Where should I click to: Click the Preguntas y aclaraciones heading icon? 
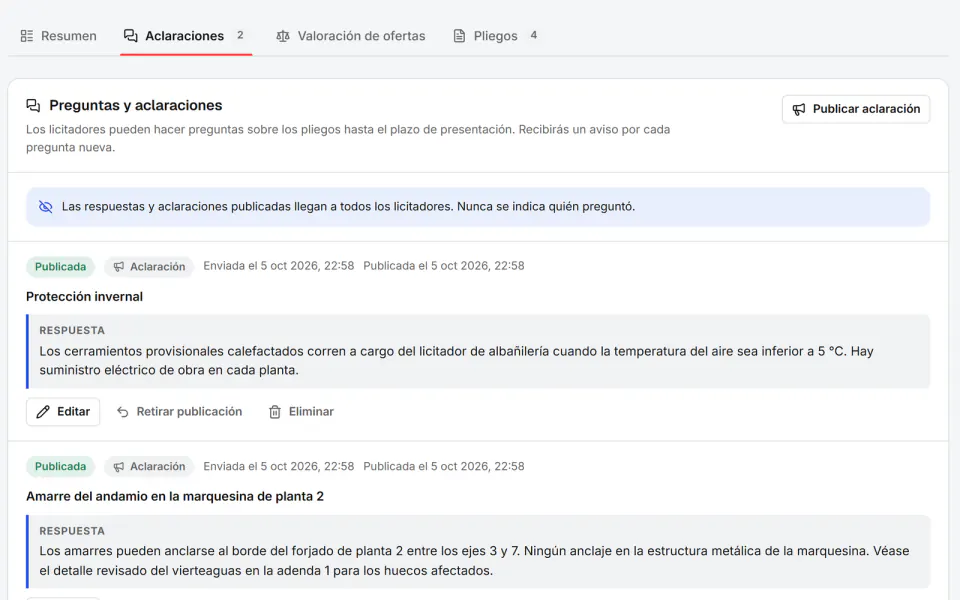pyautogui.click(x=33, y=105)
